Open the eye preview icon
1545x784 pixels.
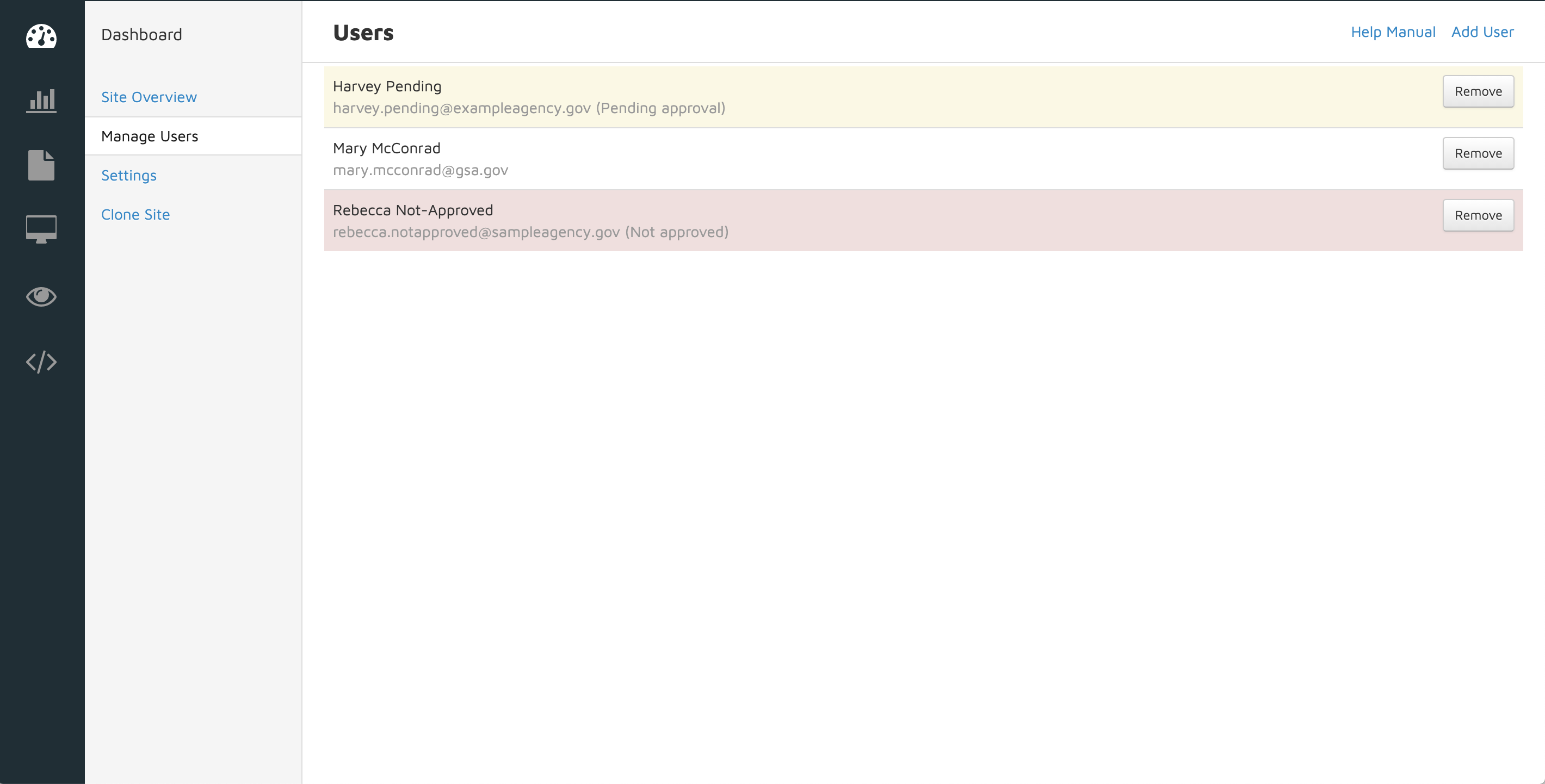(x=41, y=296)
